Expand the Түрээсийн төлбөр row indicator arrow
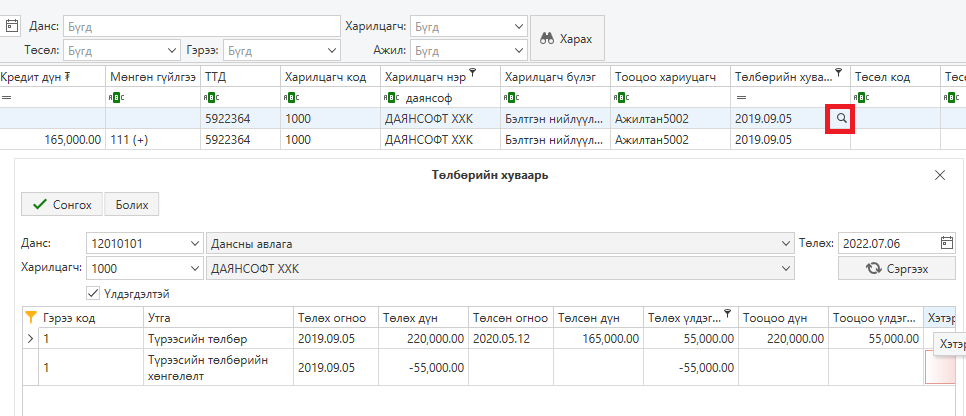The width and height of the screenshot is (966, 416). pos(30,338)
